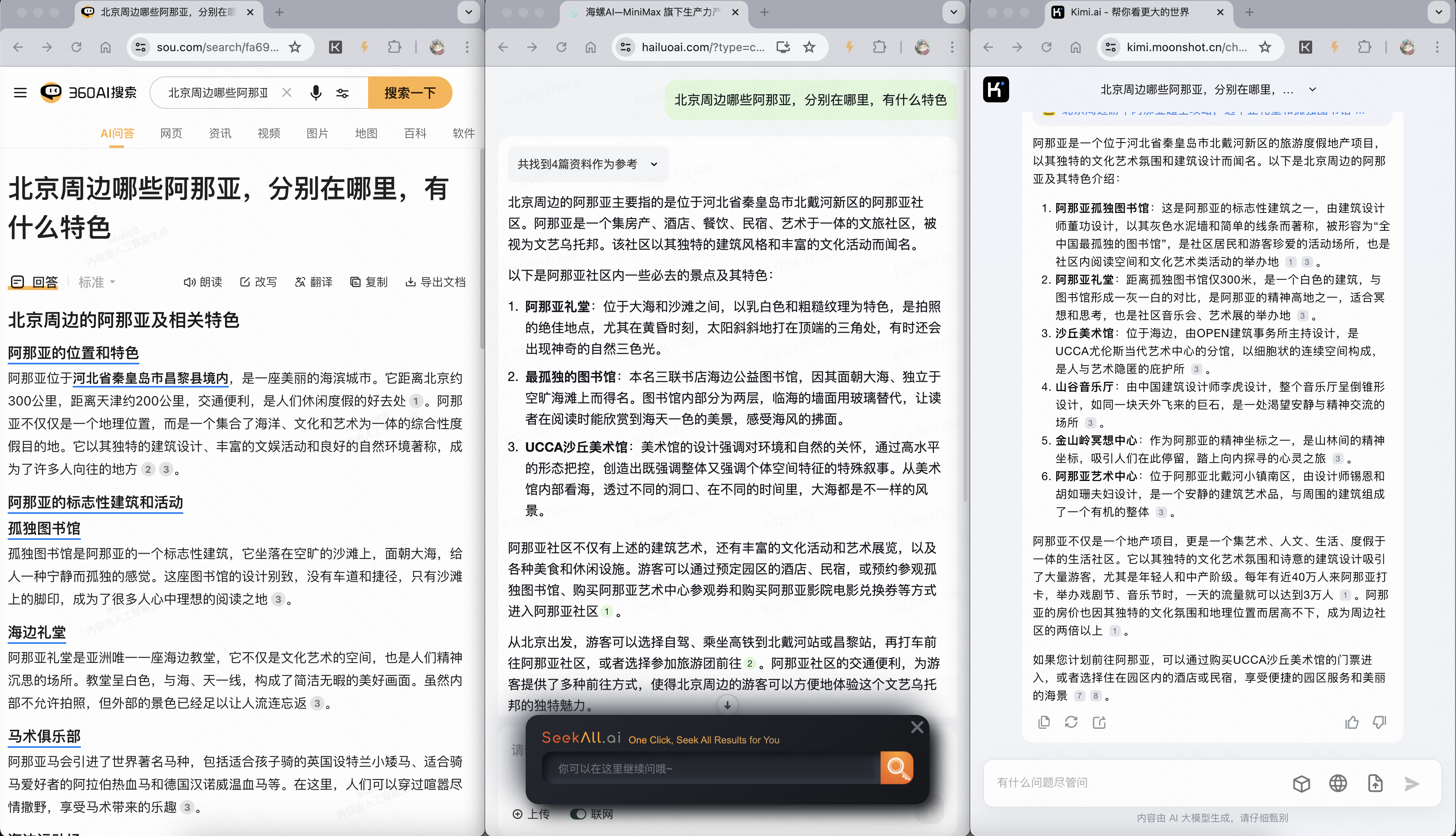
Task: Bookmark the sou.com page with star
Action: pos(295,47)
